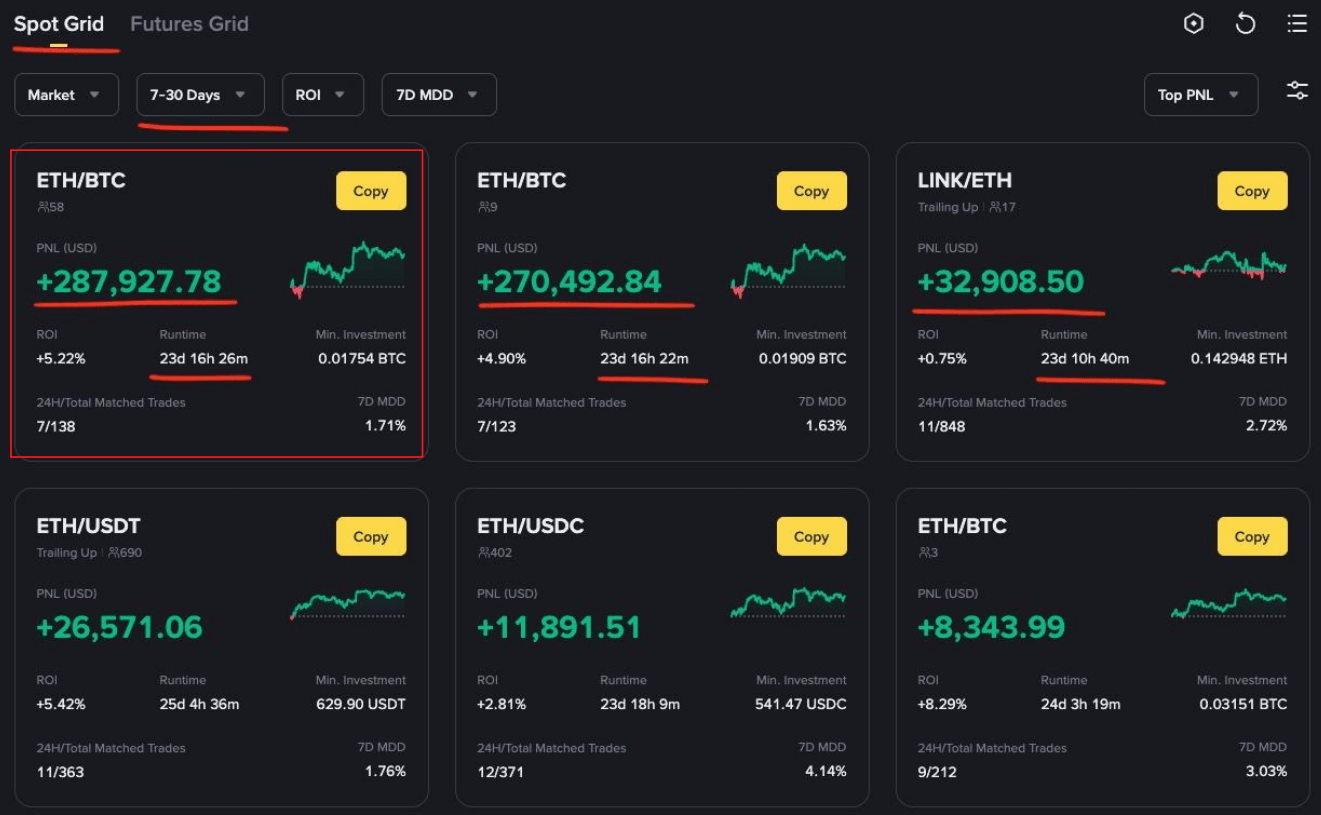The image size is (1321, 815).
Task: Expand the ROI filter dropdown
Action: pyautogui.click(x=322, y=95)
